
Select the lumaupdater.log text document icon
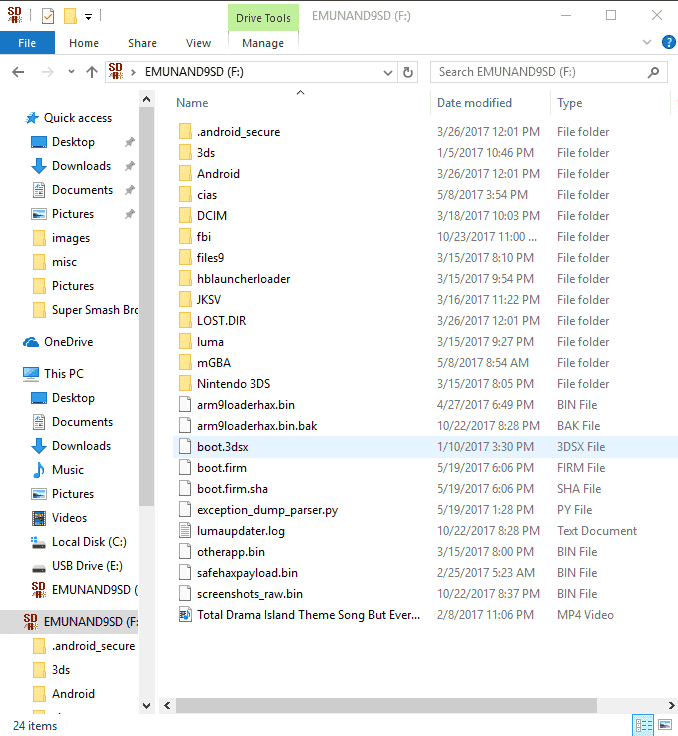[185, 530]
